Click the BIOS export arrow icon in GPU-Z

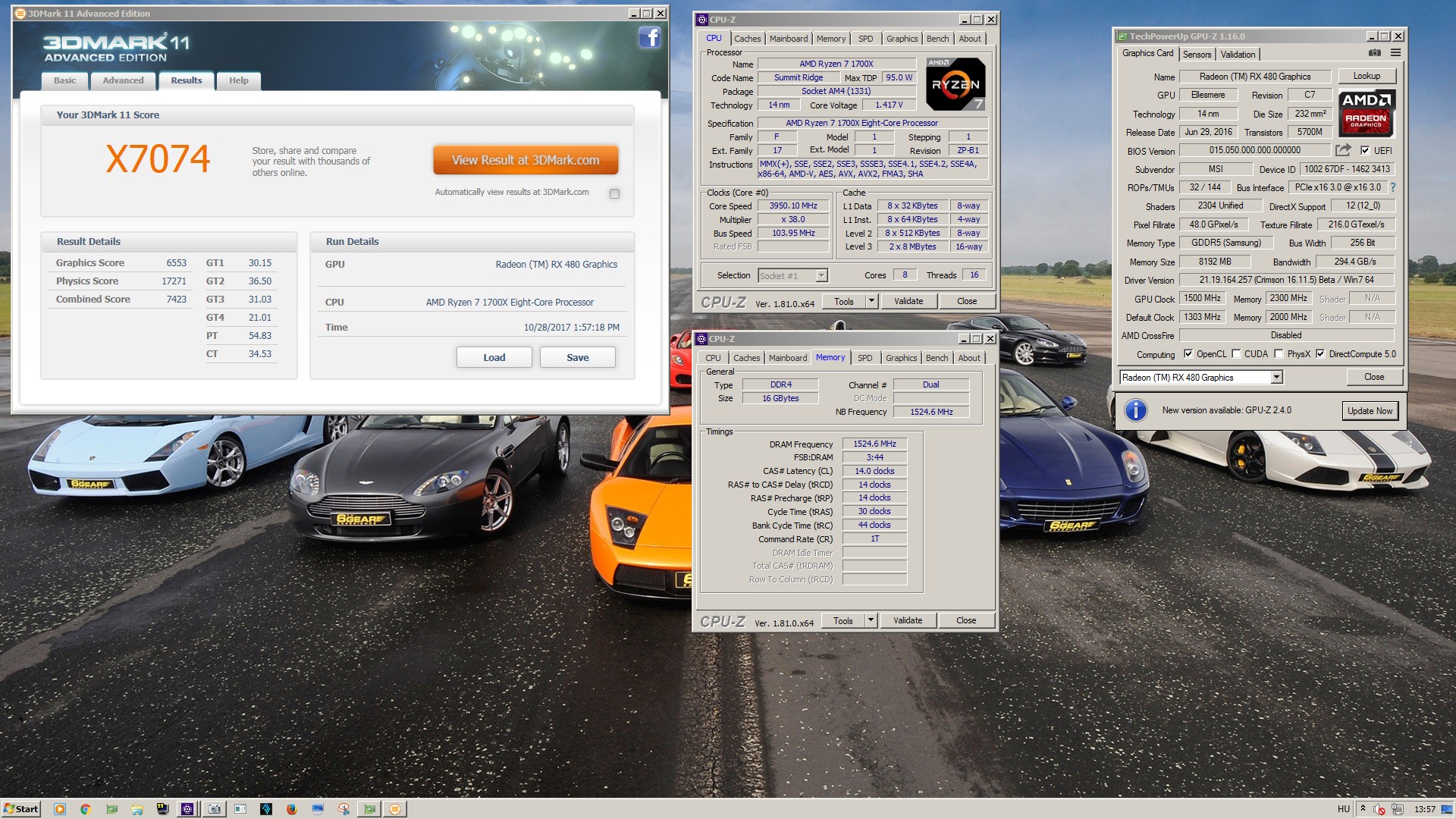click(1343, 150)
